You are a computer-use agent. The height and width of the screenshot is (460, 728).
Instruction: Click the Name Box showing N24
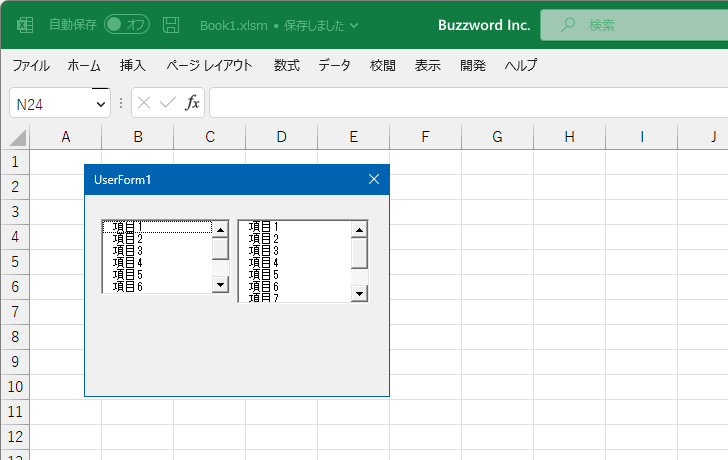pyautogui.click(x=52, y=104)
